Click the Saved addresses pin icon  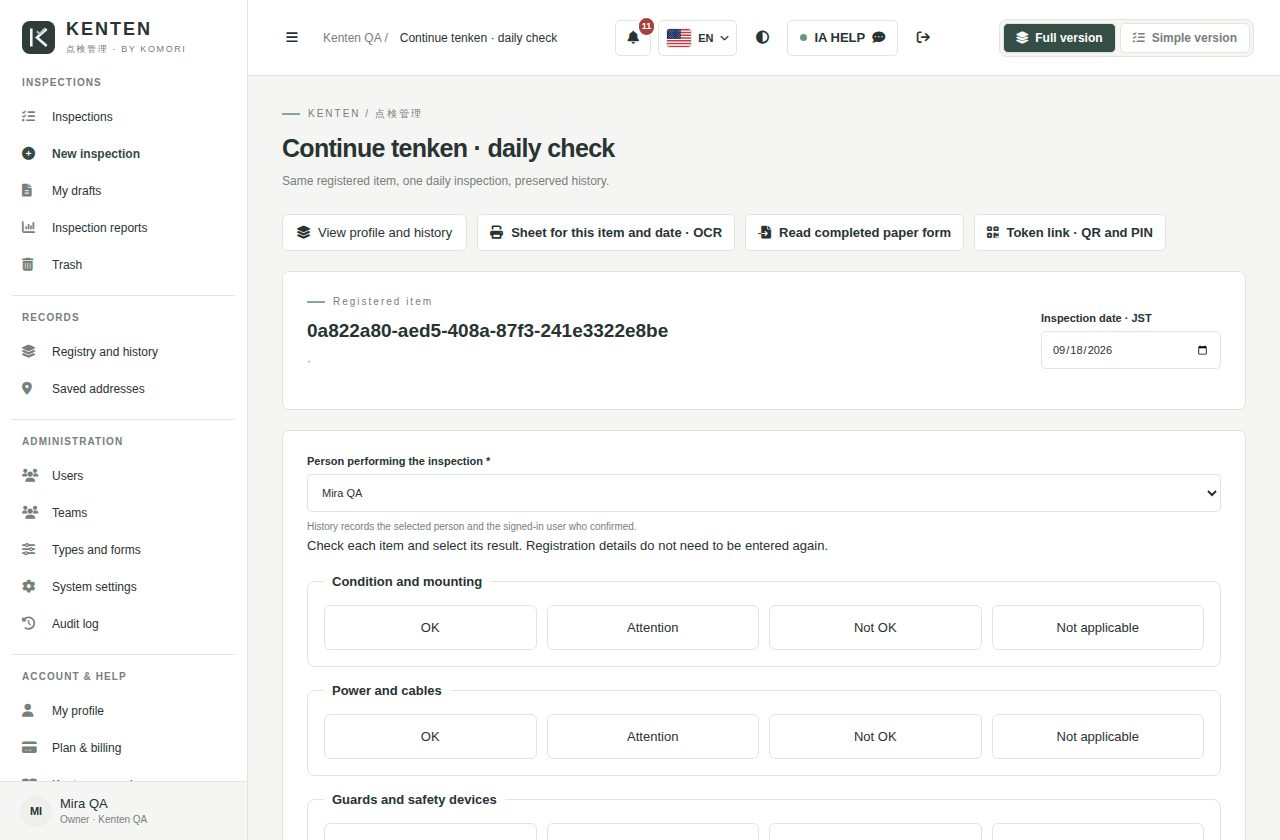tap(29, 389)
